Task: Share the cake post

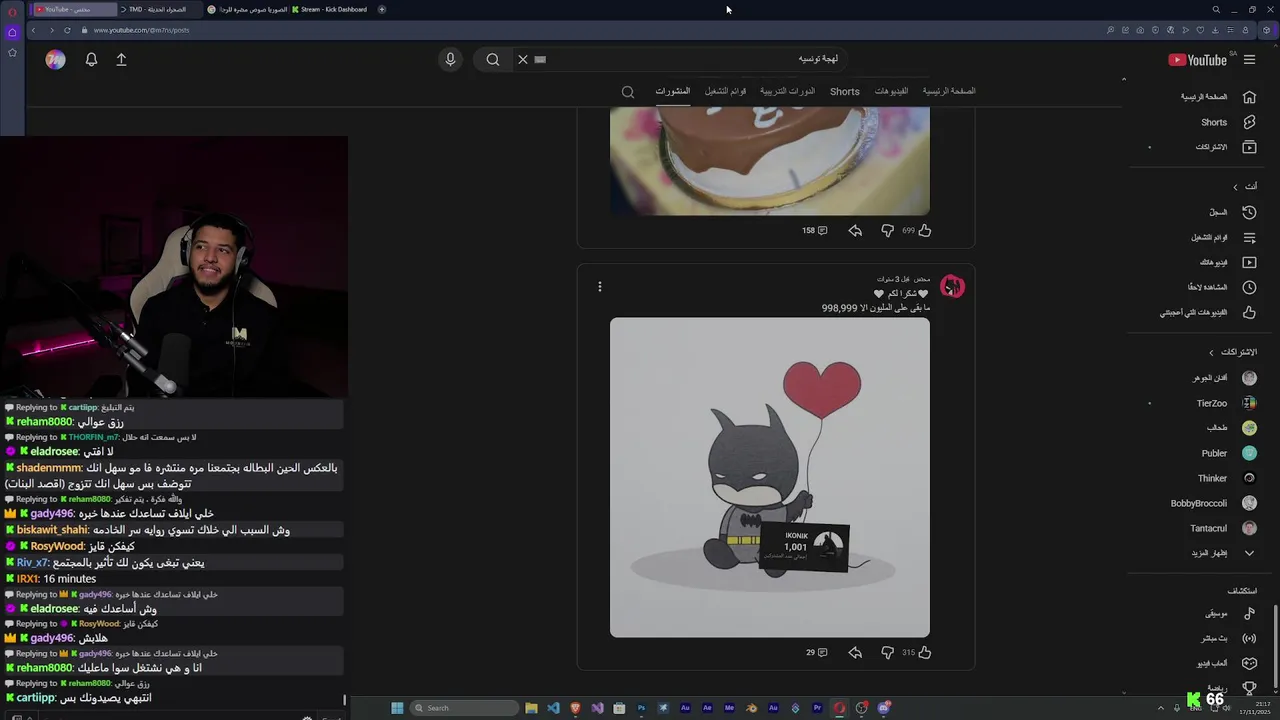Action: (x=855, y=230)
